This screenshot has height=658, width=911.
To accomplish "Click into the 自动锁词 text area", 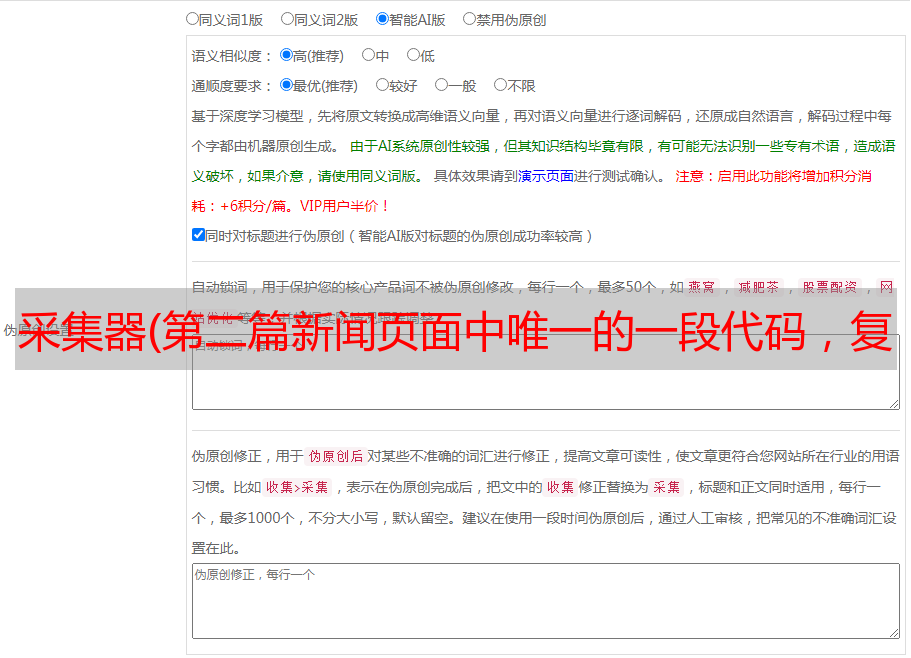I will click(546, 372).
